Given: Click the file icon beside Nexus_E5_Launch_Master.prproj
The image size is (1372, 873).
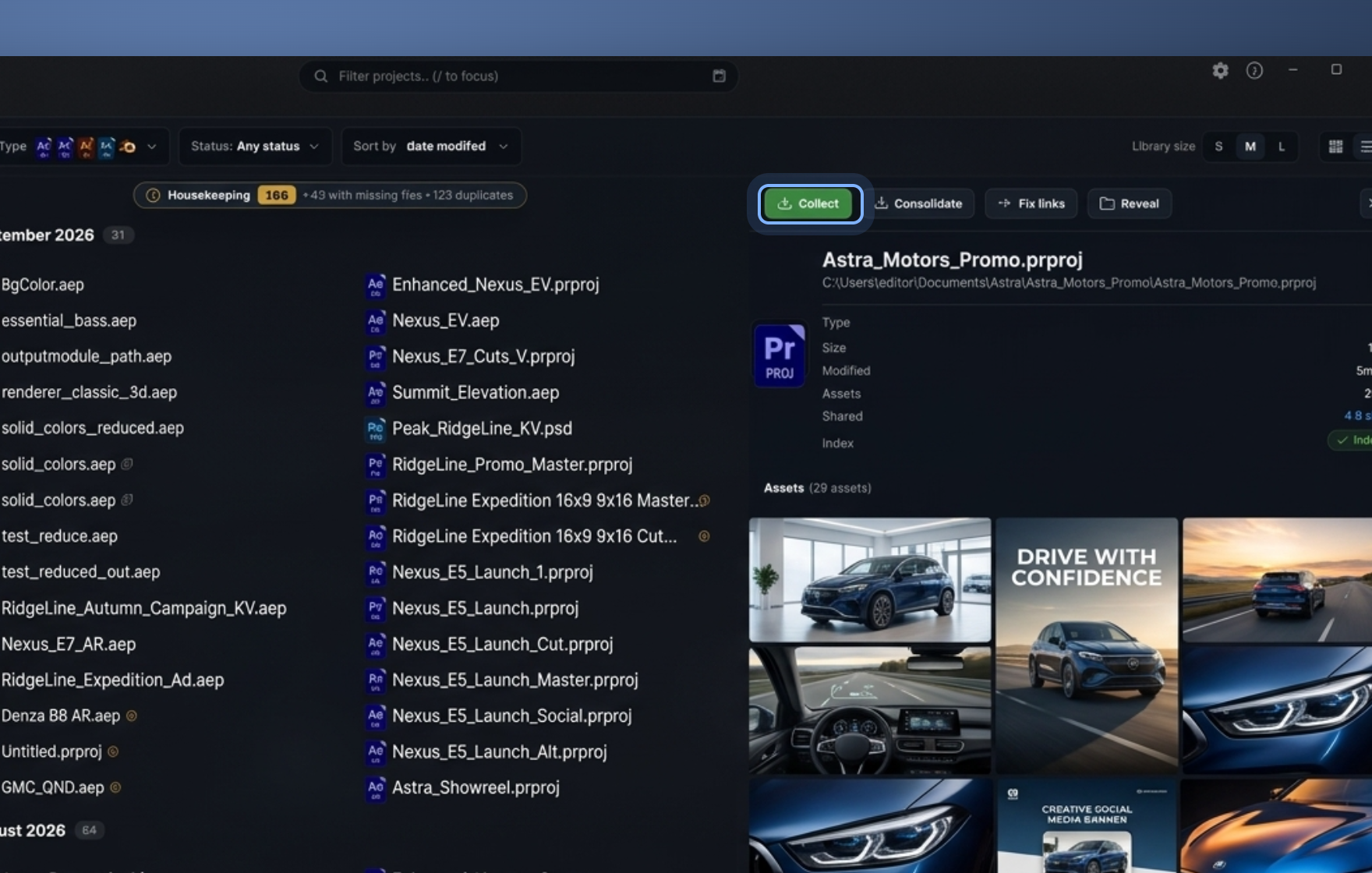Looking at the screenshot, I should point(375,680).
